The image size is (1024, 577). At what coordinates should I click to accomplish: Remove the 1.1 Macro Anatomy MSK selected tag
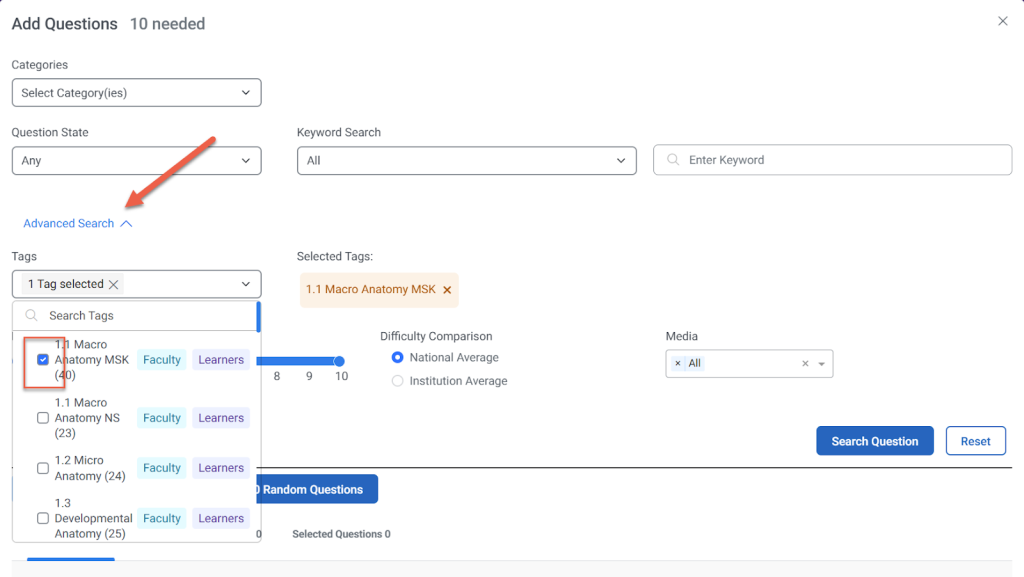click(447, 290)
